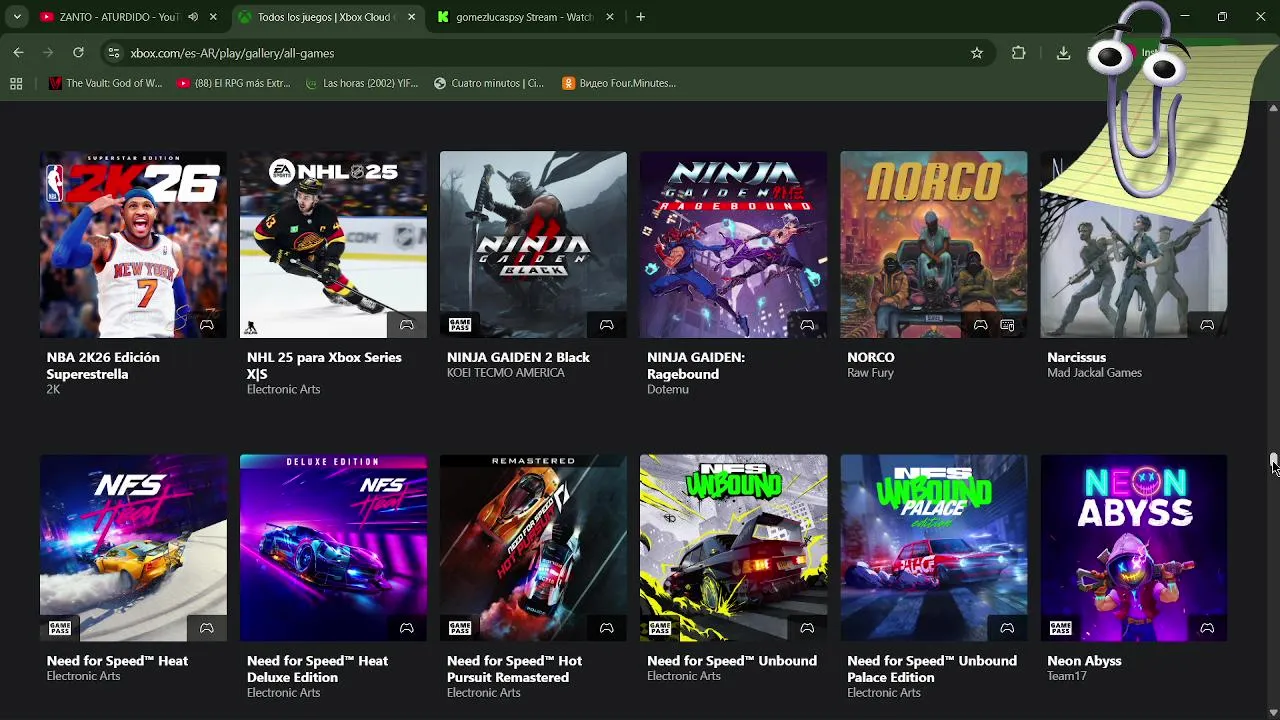Open the NHL 25 cover thumbnail
Viewport: 1280px width, 720px height.
[333, 245]
